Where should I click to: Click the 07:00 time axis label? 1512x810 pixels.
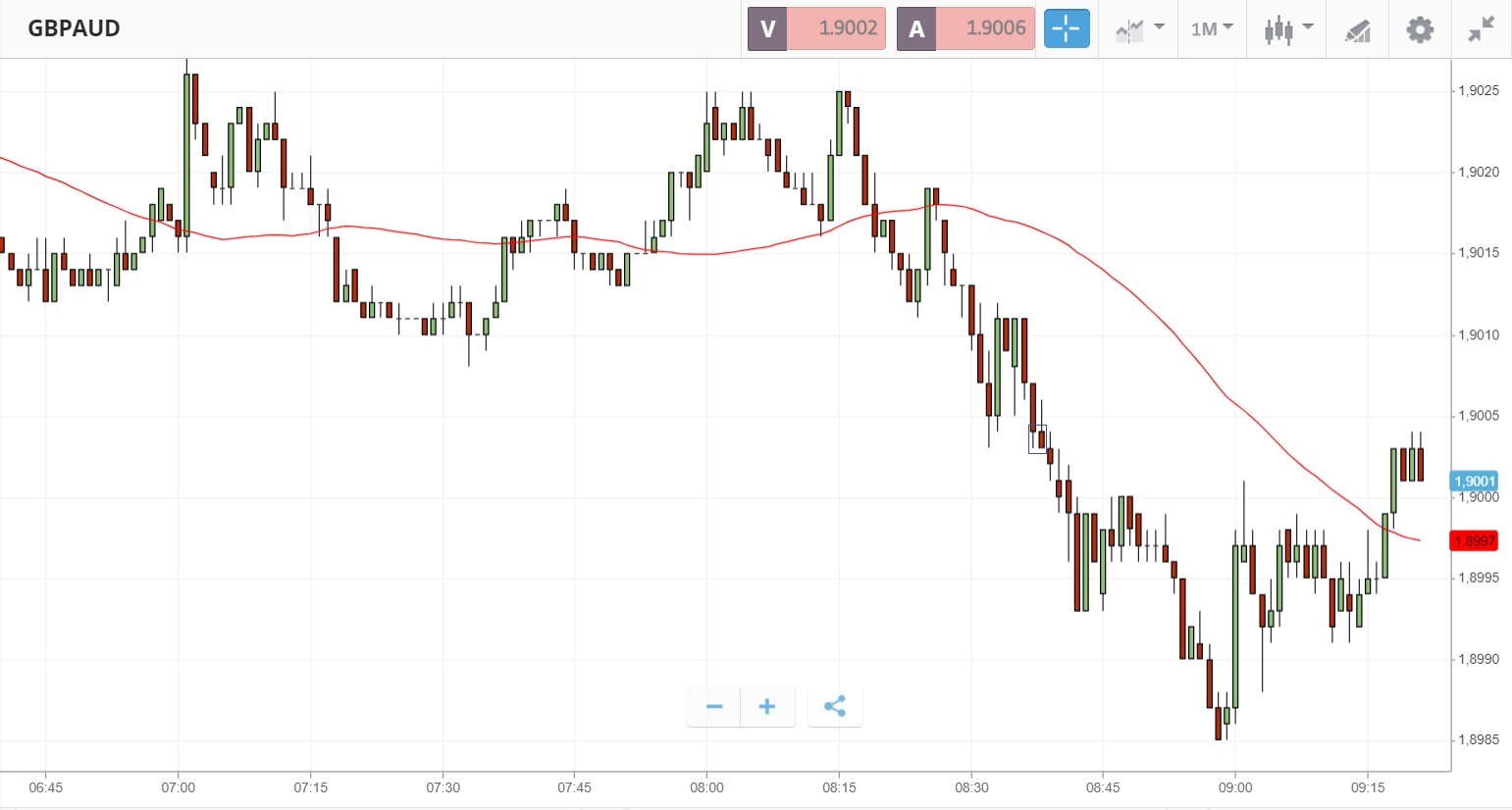[x=179, y=787]
